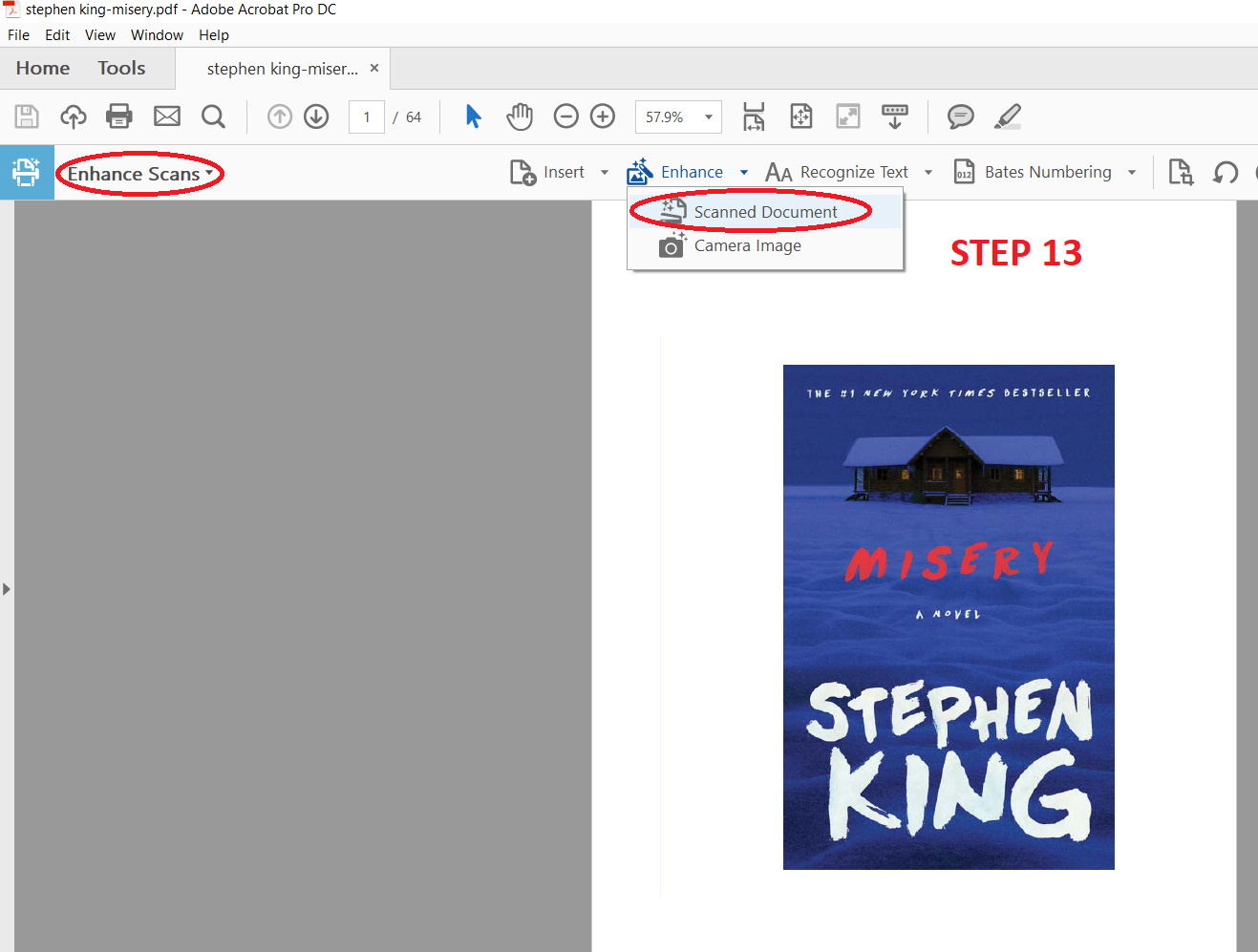Choose Scanned Document from Enhance menu
The width and height of the screenshot is (1258, 952).
pyautogui.click(x=765, y=212)
